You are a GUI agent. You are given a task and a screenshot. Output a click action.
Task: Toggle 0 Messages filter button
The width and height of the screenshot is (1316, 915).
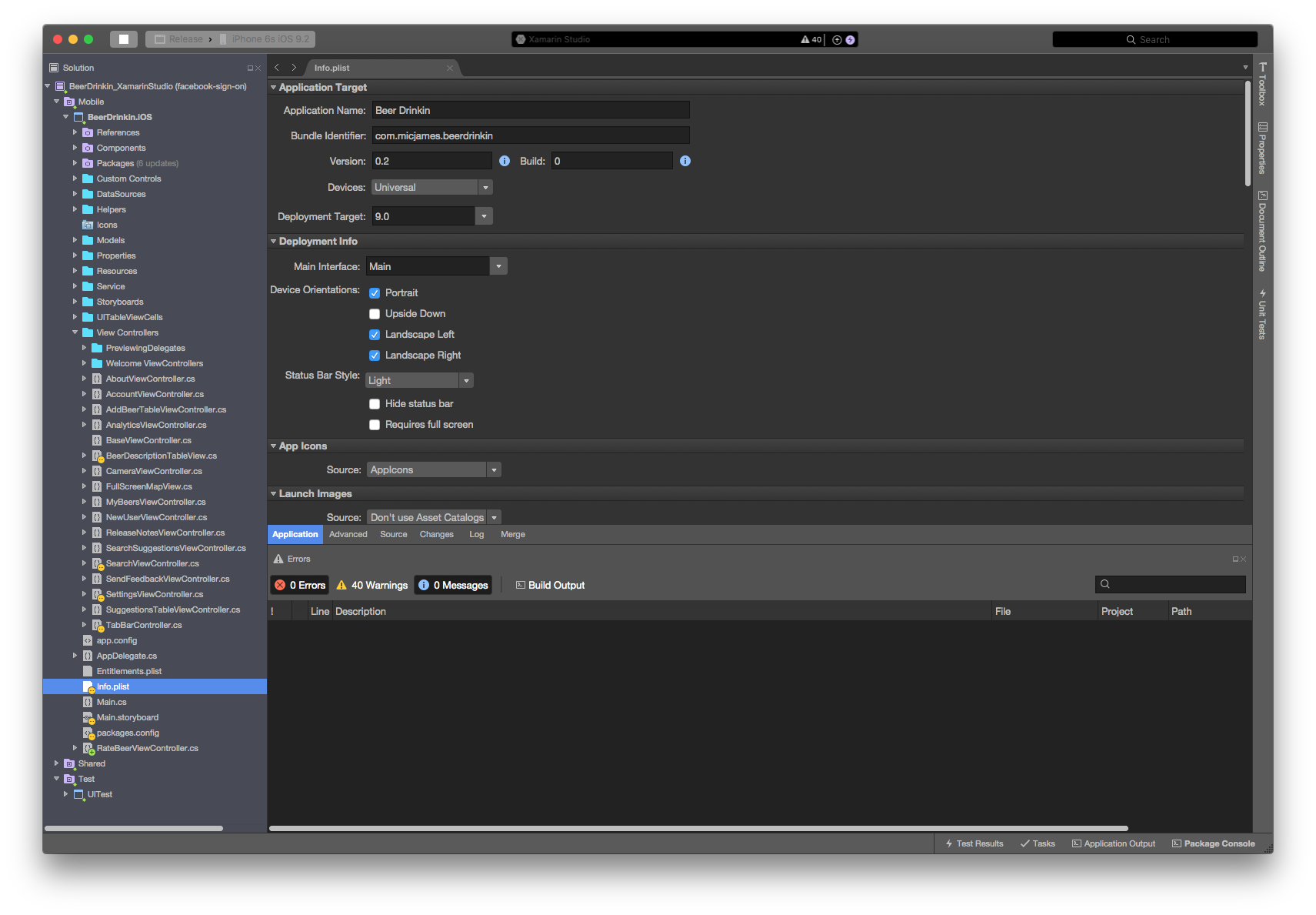click(x=454, y=585)
